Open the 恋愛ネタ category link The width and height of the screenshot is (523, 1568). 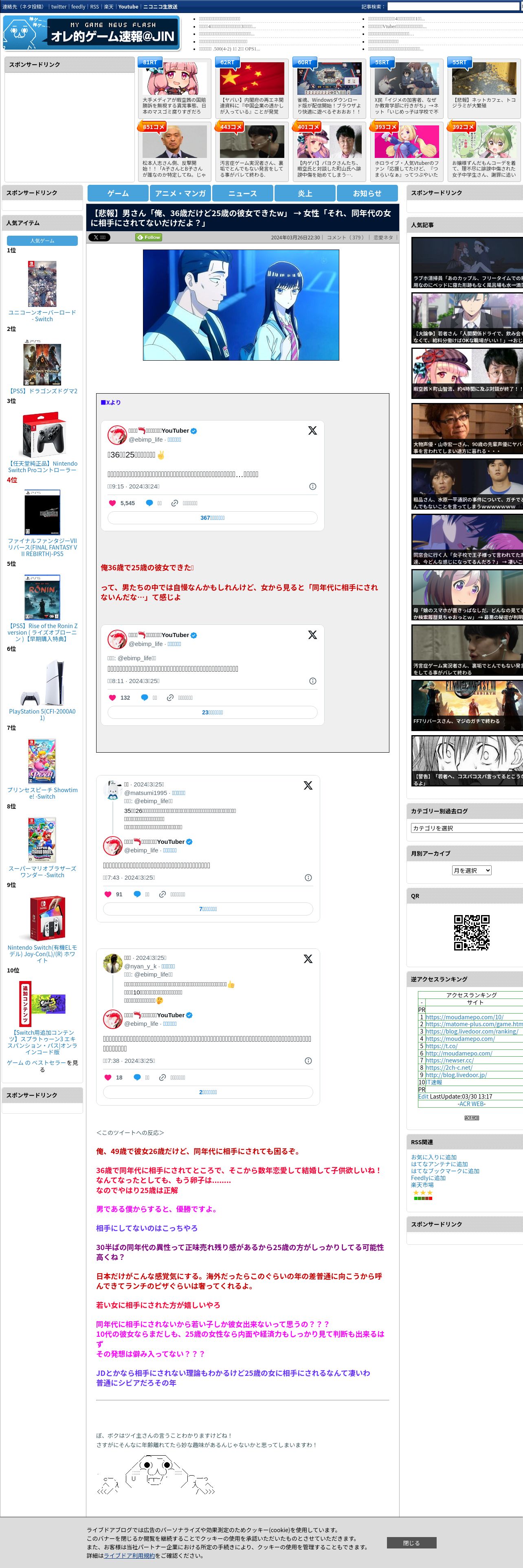pos(383,237)
